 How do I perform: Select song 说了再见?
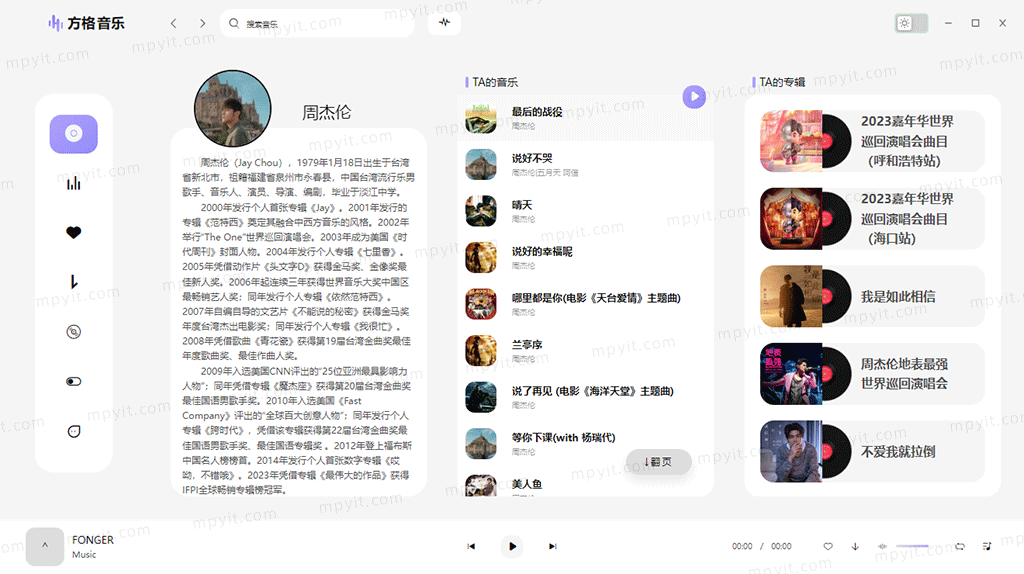(586, 397)
